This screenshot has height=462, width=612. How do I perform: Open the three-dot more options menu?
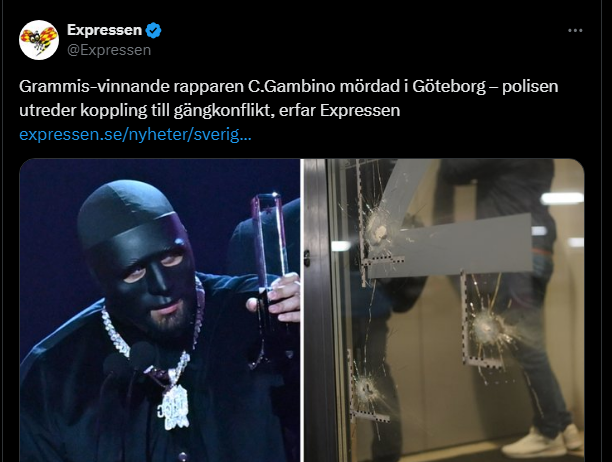(575, 30)
